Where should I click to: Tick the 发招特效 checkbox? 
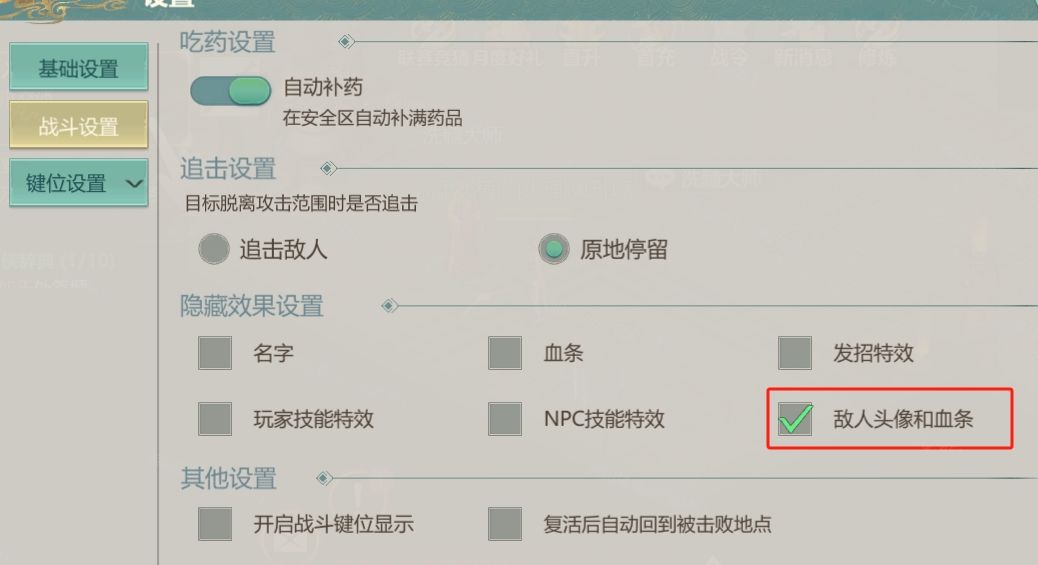795,353
